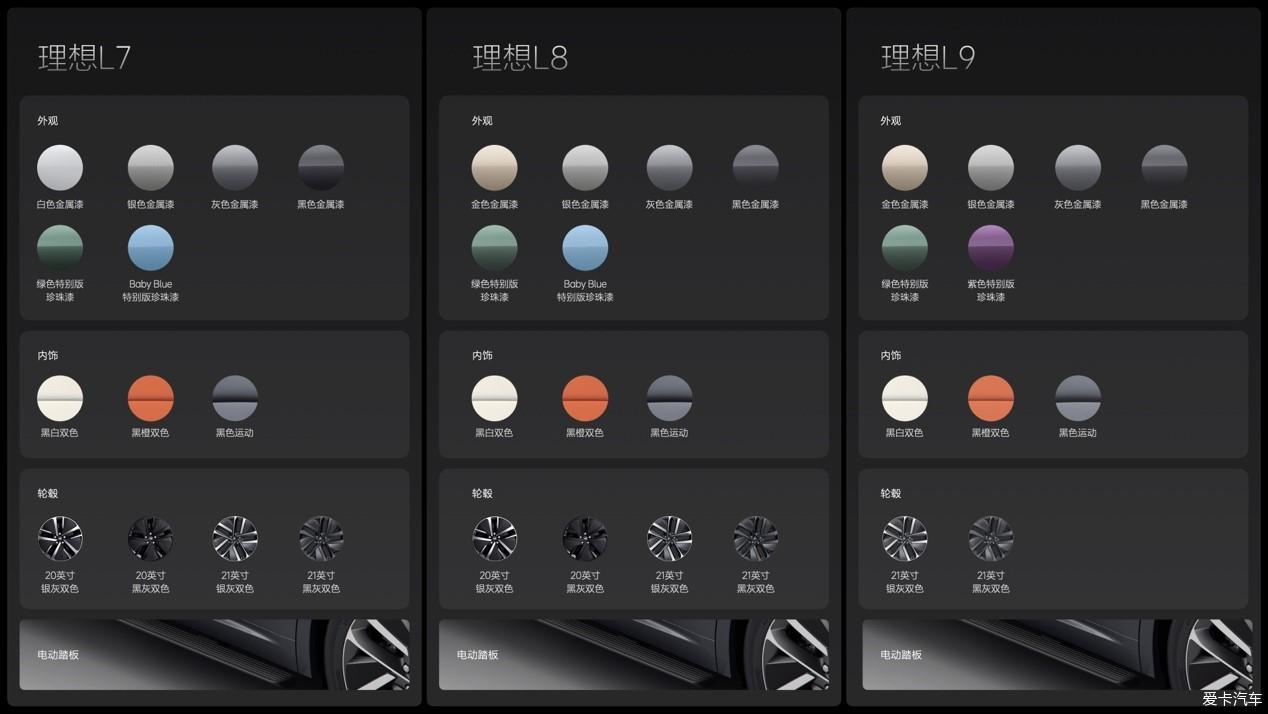The height and width of the screenshot is (714, 1268).
Task: Click the 理想L7 heading
Action: 84,57
